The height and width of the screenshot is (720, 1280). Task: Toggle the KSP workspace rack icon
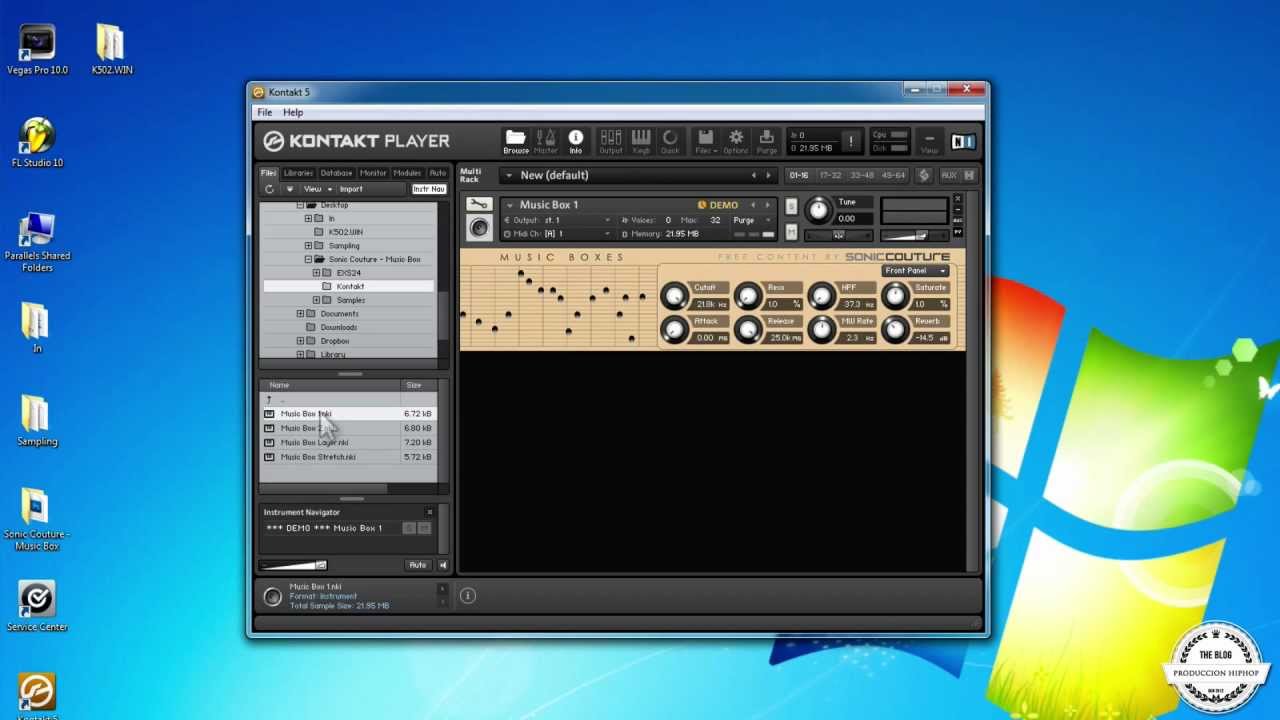[924, 175]
